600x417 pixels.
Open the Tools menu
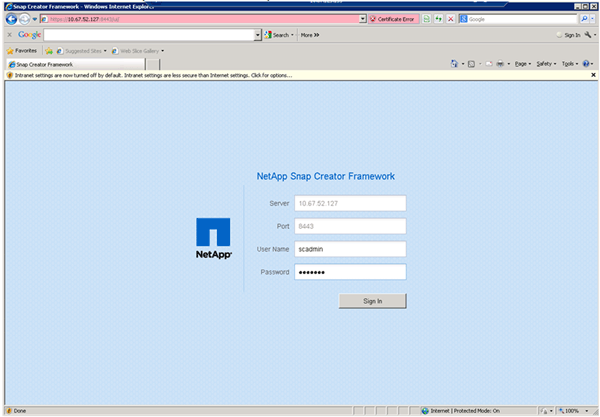click(570, 64)
